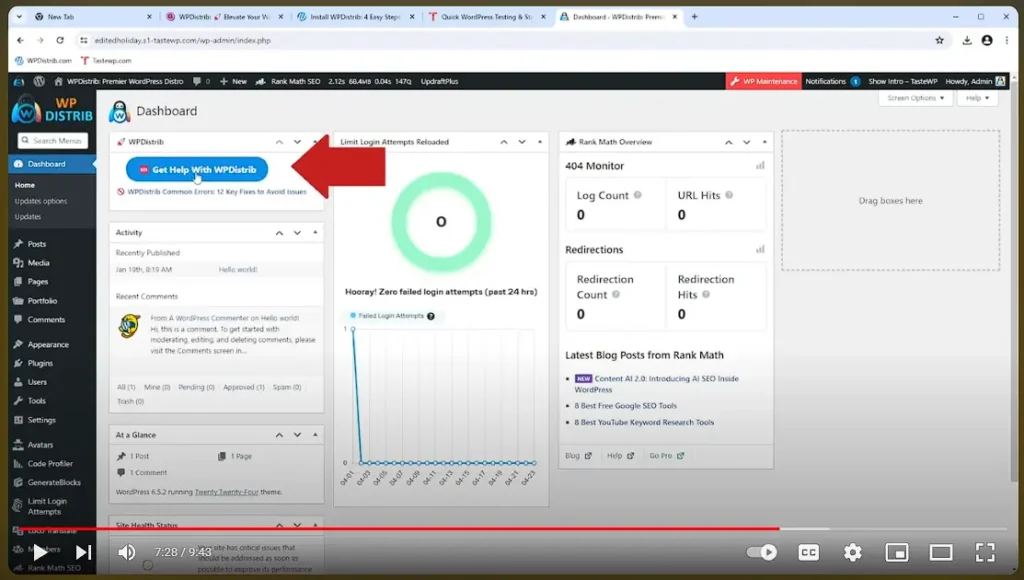Bookmark page with star icon
The width and height of the screenshot is (1024, 580).
coord(939,40)
